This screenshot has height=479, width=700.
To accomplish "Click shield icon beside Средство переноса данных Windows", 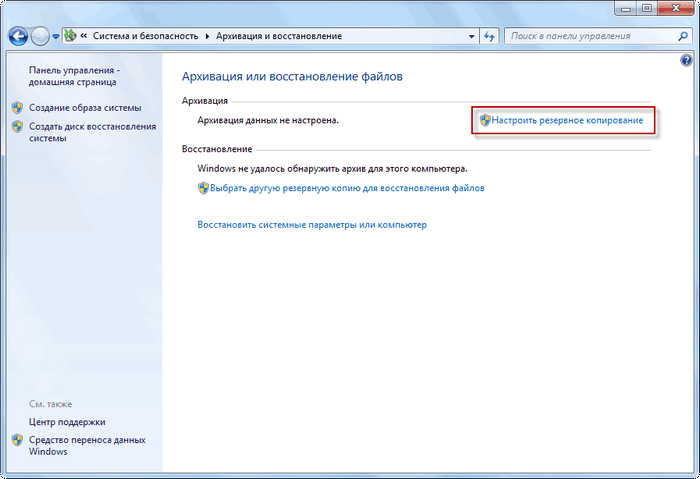I will pos(17,440).
